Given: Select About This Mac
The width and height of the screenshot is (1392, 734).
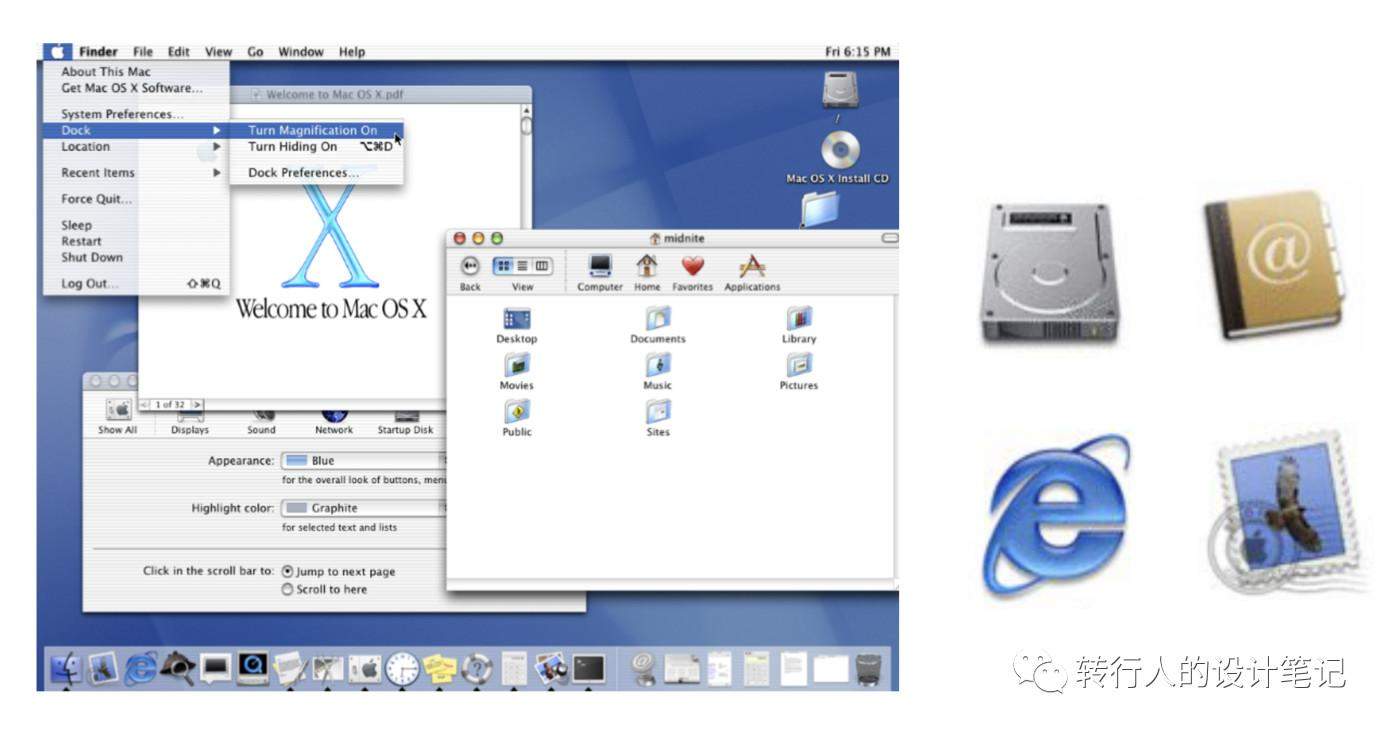Looking at the screenshot, I should click(x=136, y=72).
